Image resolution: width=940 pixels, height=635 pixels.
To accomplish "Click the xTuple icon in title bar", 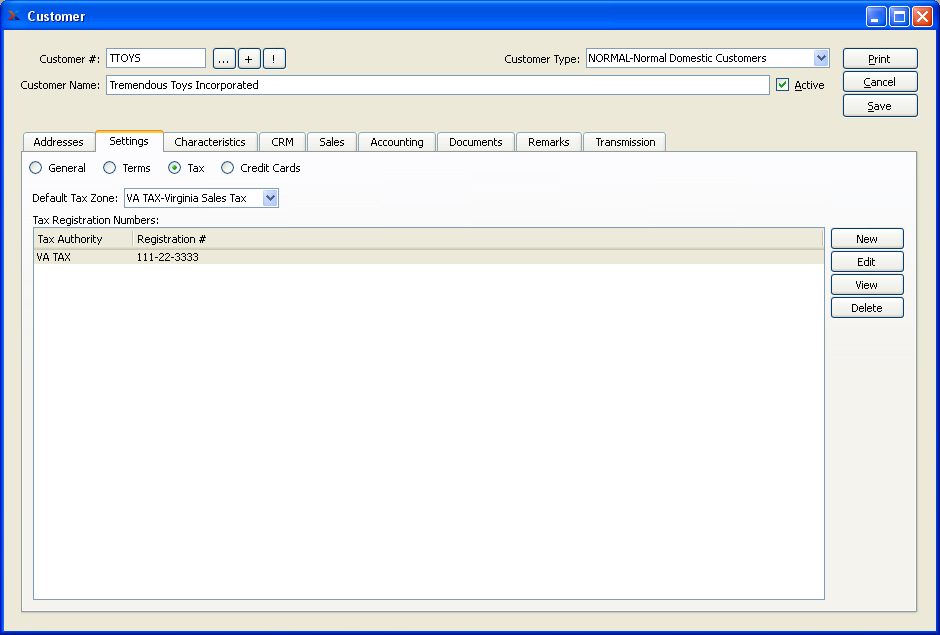I will 13,16.
